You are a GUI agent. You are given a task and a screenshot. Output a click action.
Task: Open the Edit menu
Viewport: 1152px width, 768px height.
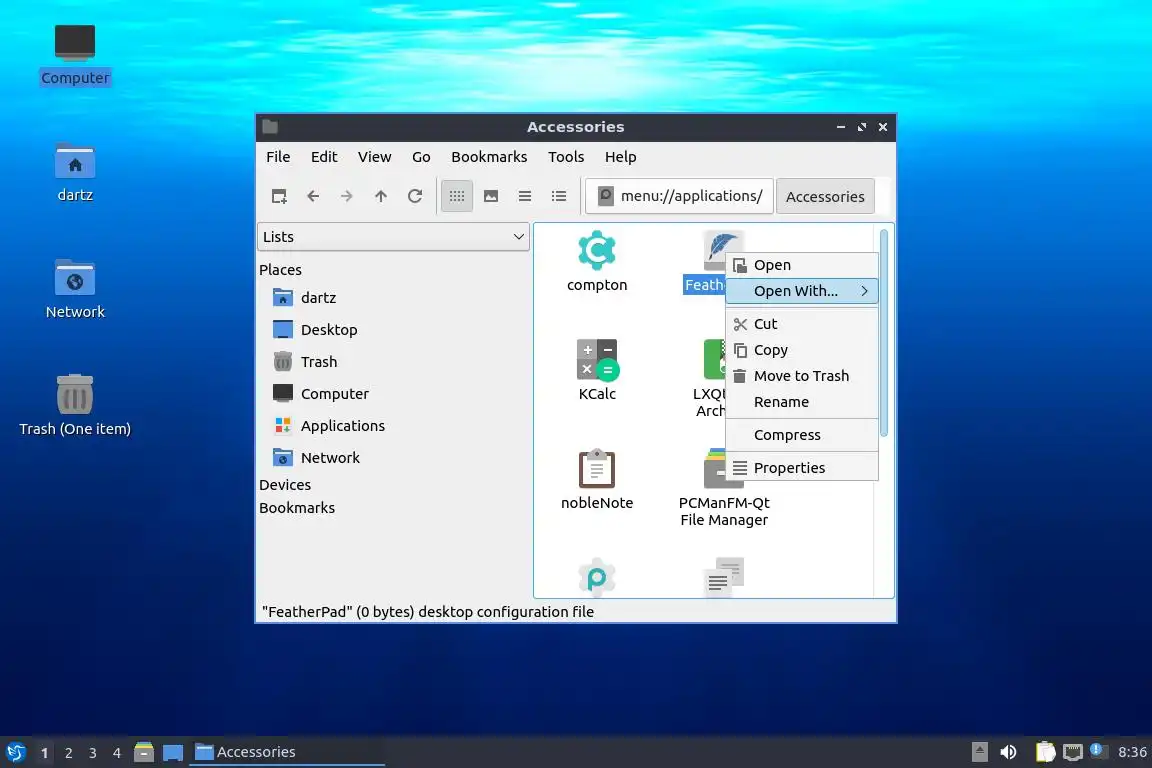324,157
